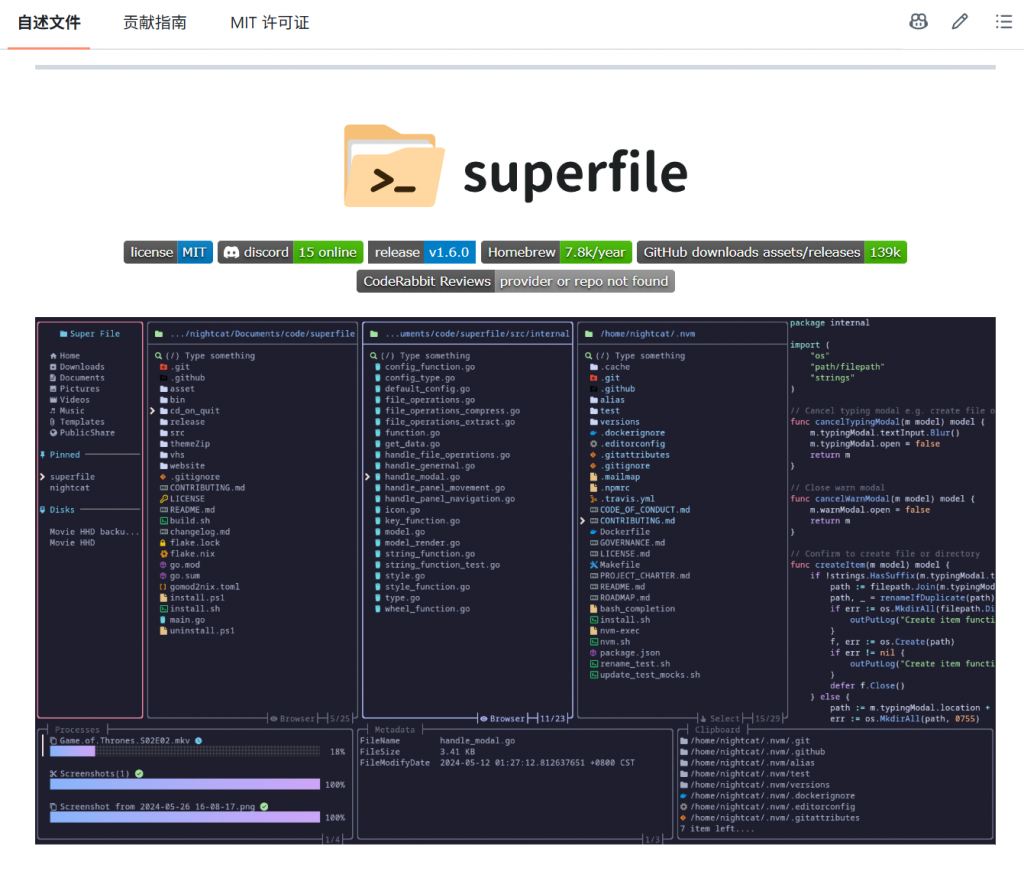The image size is (1024, 871).
Task: Open the outline list icon
Action: click(1004, 22)
